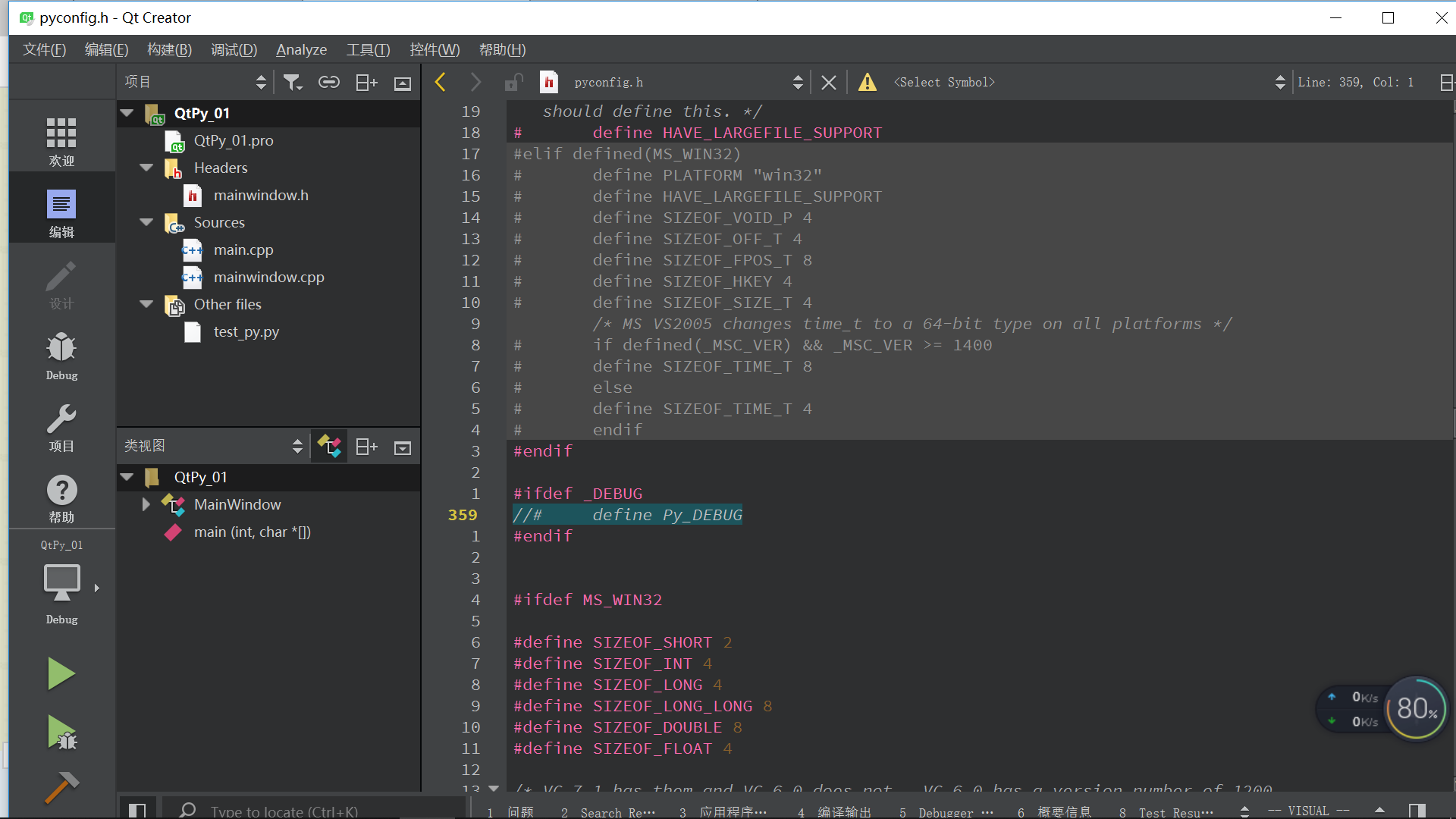Open Help mode from the sidebar
Viewport: 1456px width, 819px height.
(61, 498)
